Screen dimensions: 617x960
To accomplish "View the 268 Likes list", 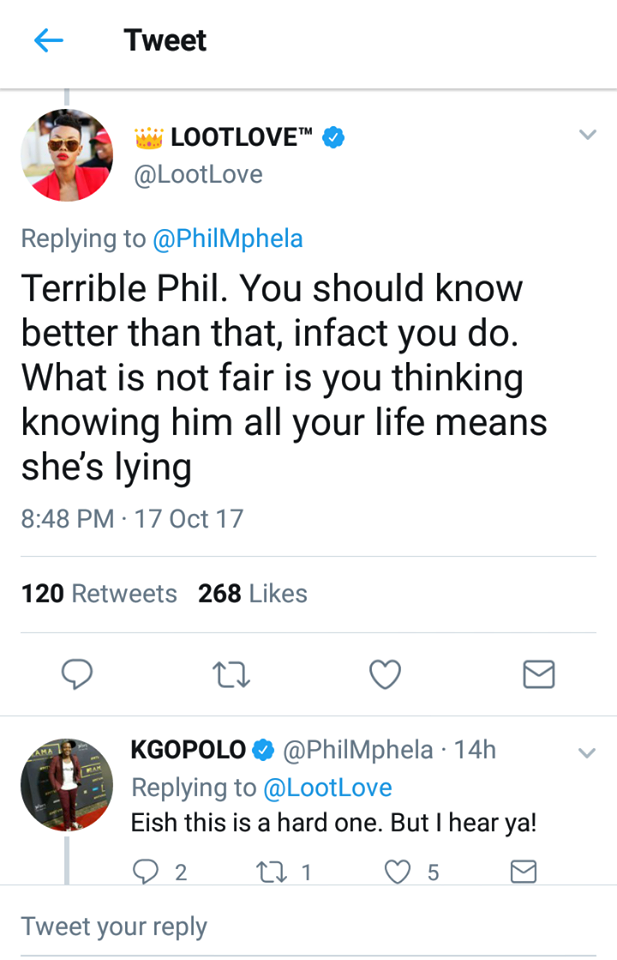I will tap(253, 593).
